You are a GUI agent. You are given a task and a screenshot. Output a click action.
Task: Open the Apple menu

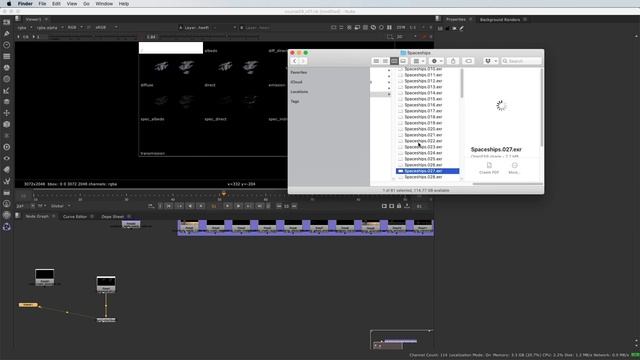[9, 4]
